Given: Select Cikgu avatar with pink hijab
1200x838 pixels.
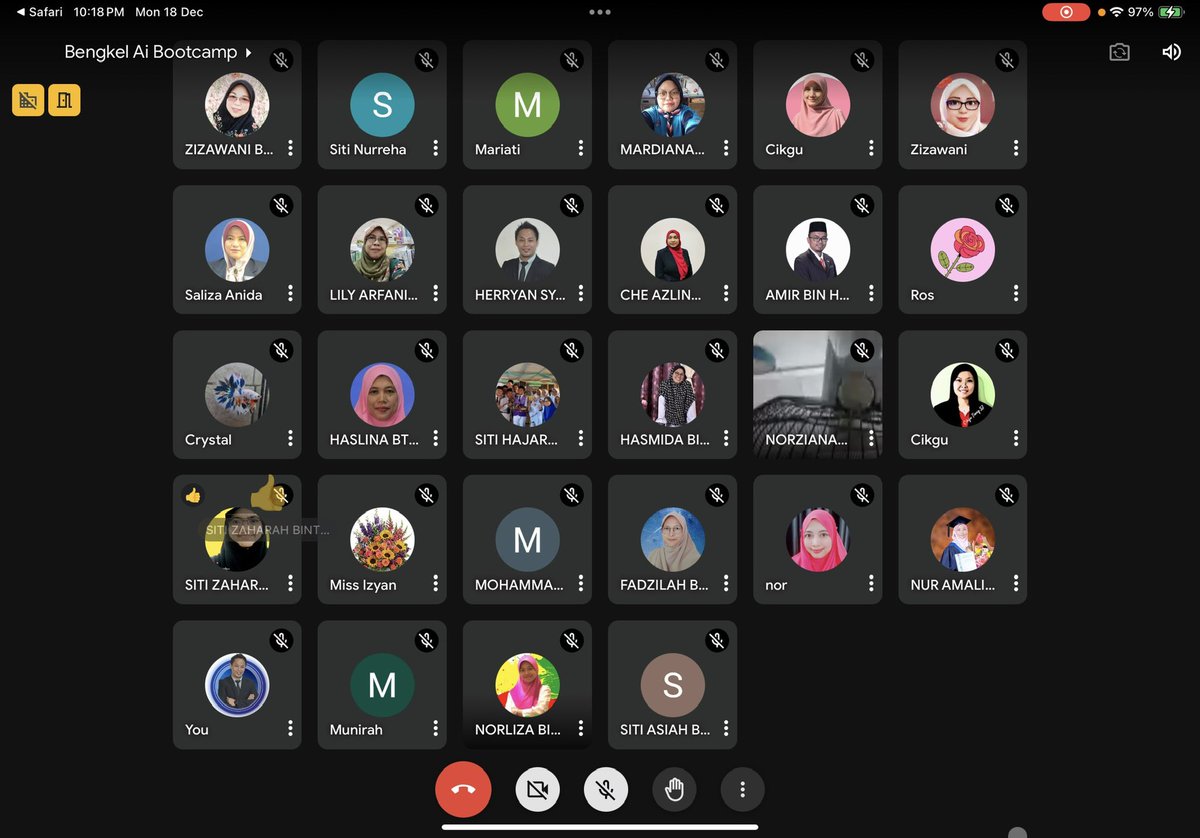Looking at the screenshot, I should coord(817,104).
